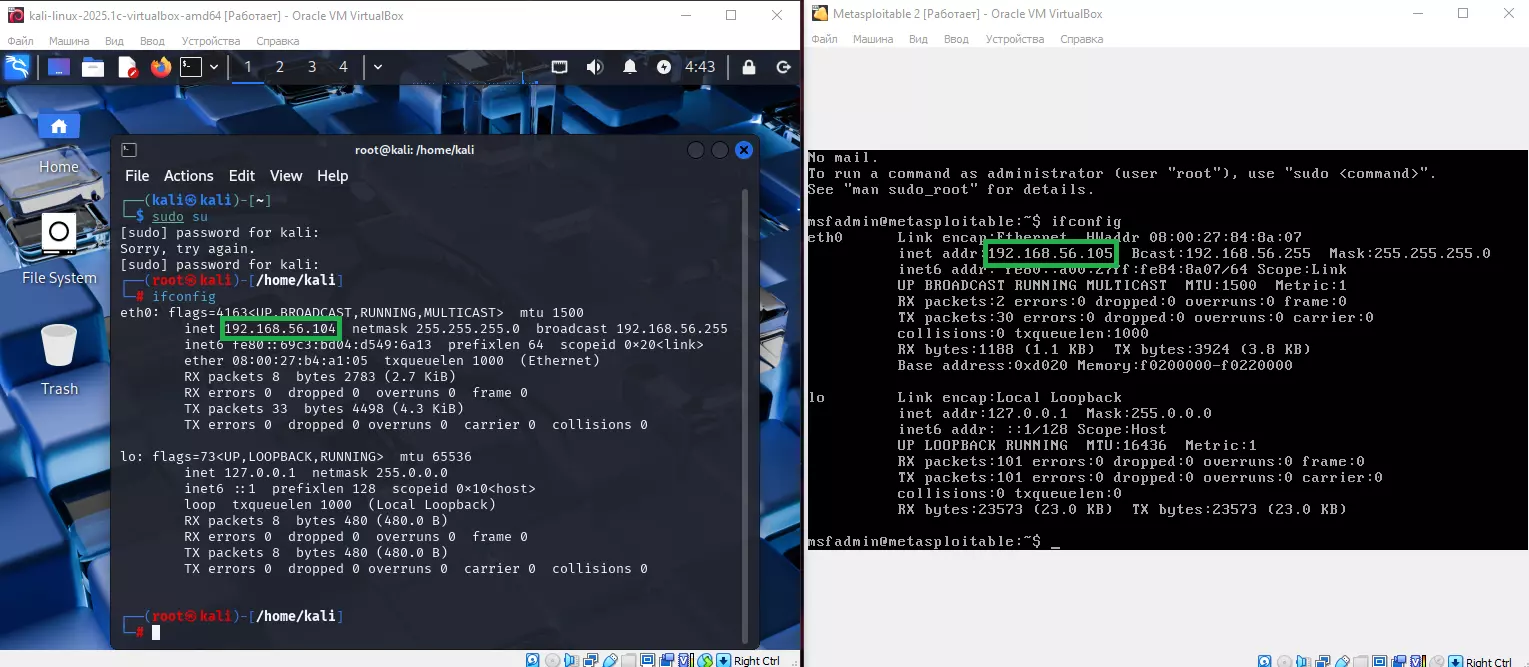
Task: Click the show desktop panel icon
Action: tap(59, 67)
